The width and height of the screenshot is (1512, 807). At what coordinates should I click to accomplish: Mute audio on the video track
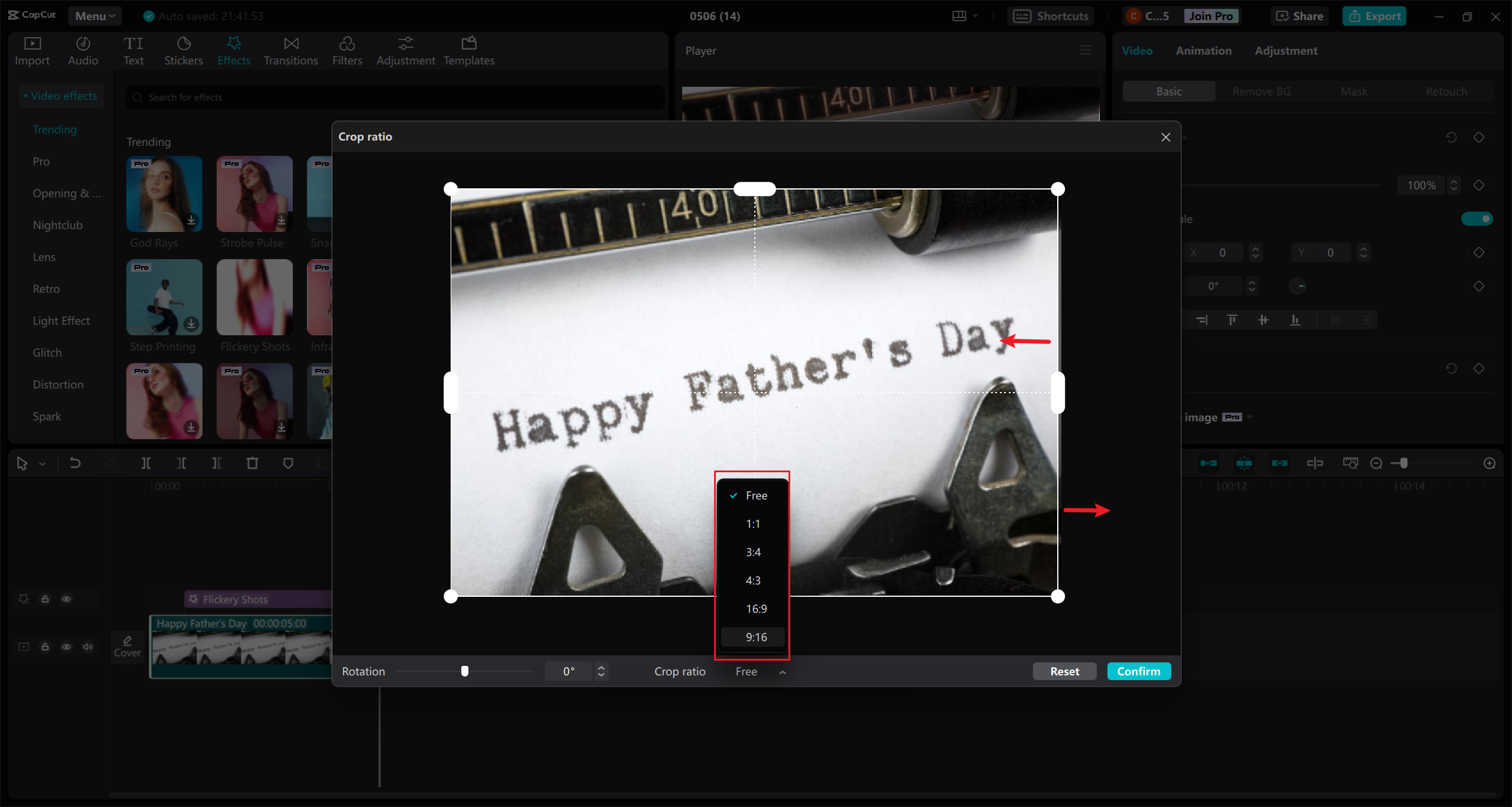pyautogui.click(x=88, y=646)
